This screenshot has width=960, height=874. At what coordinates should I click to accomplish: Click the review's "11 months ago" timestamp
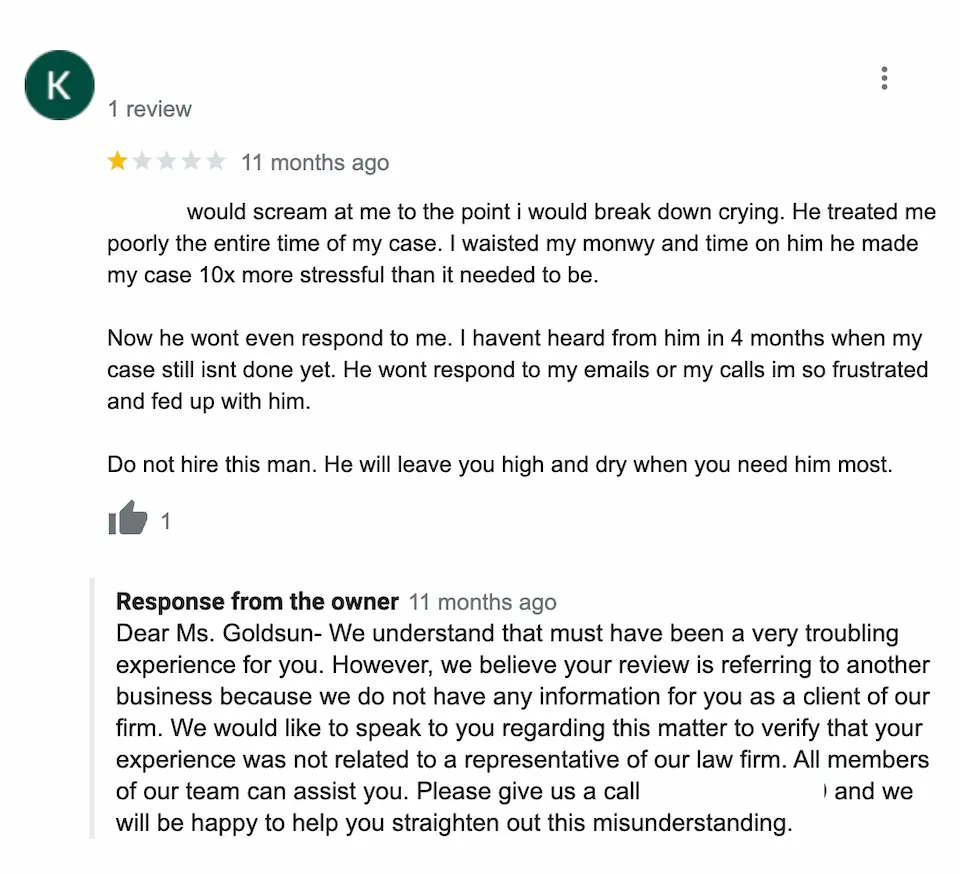[x=315, y=163]
